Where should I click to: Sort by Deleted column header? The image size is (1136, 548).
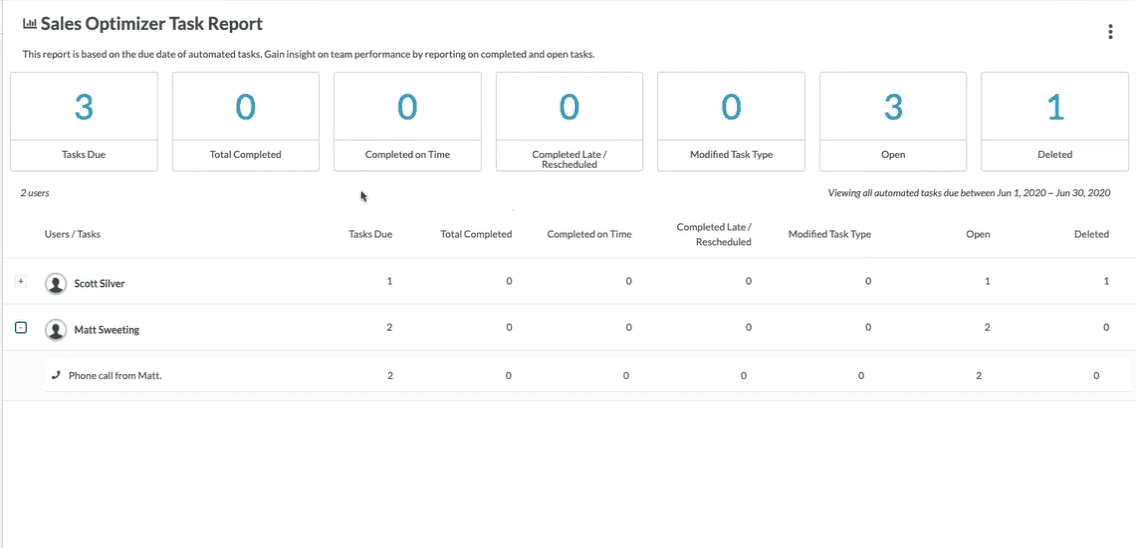point(1091,235)
